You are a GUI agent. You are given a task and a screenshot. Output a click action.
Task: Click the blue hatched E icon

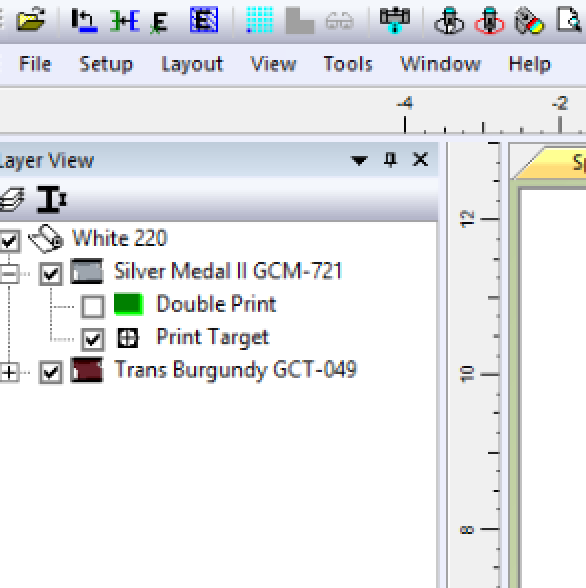204,20
